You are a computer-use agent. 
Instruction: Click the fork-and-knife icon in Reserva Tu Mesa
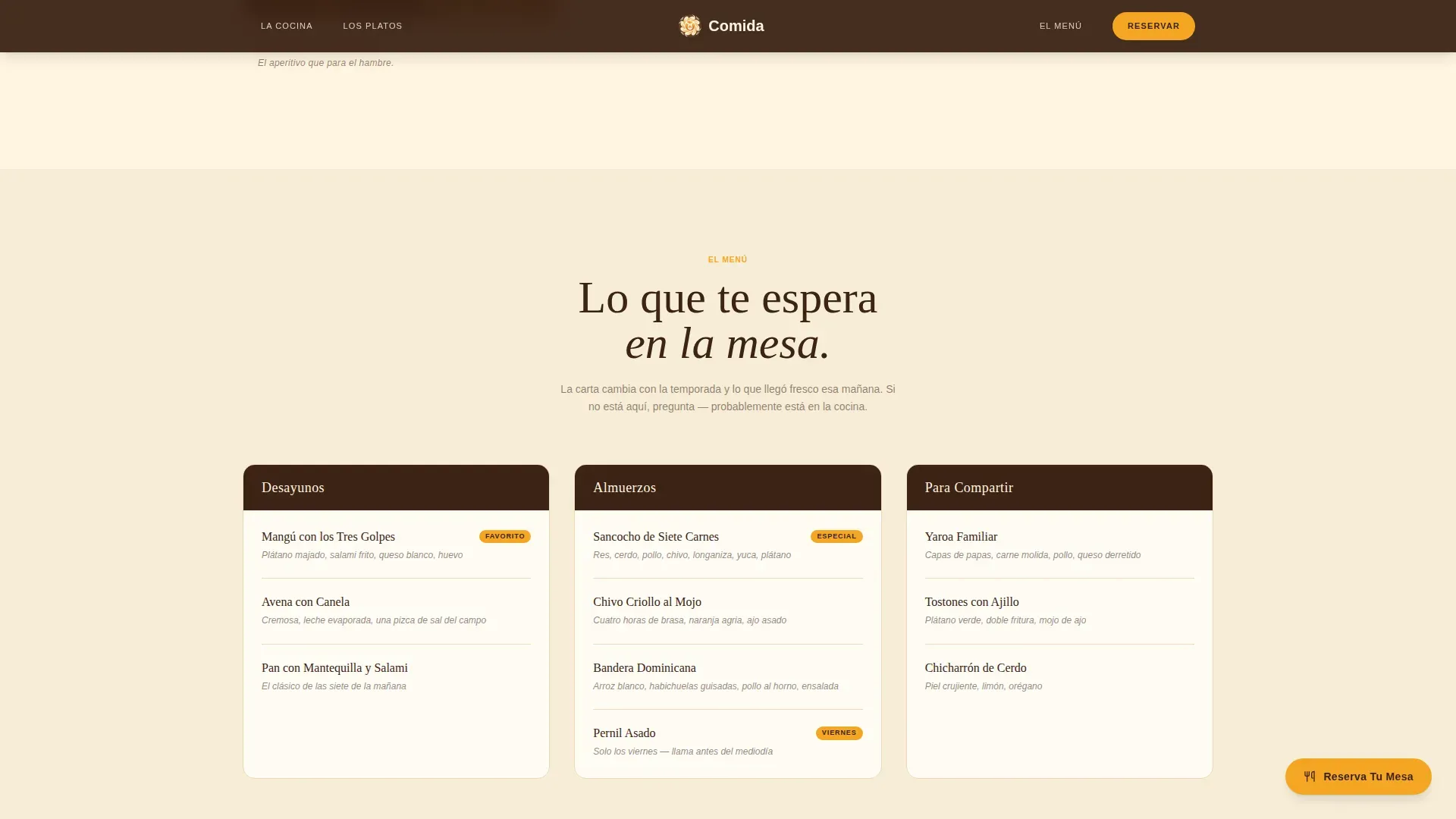pos(1310,777)
